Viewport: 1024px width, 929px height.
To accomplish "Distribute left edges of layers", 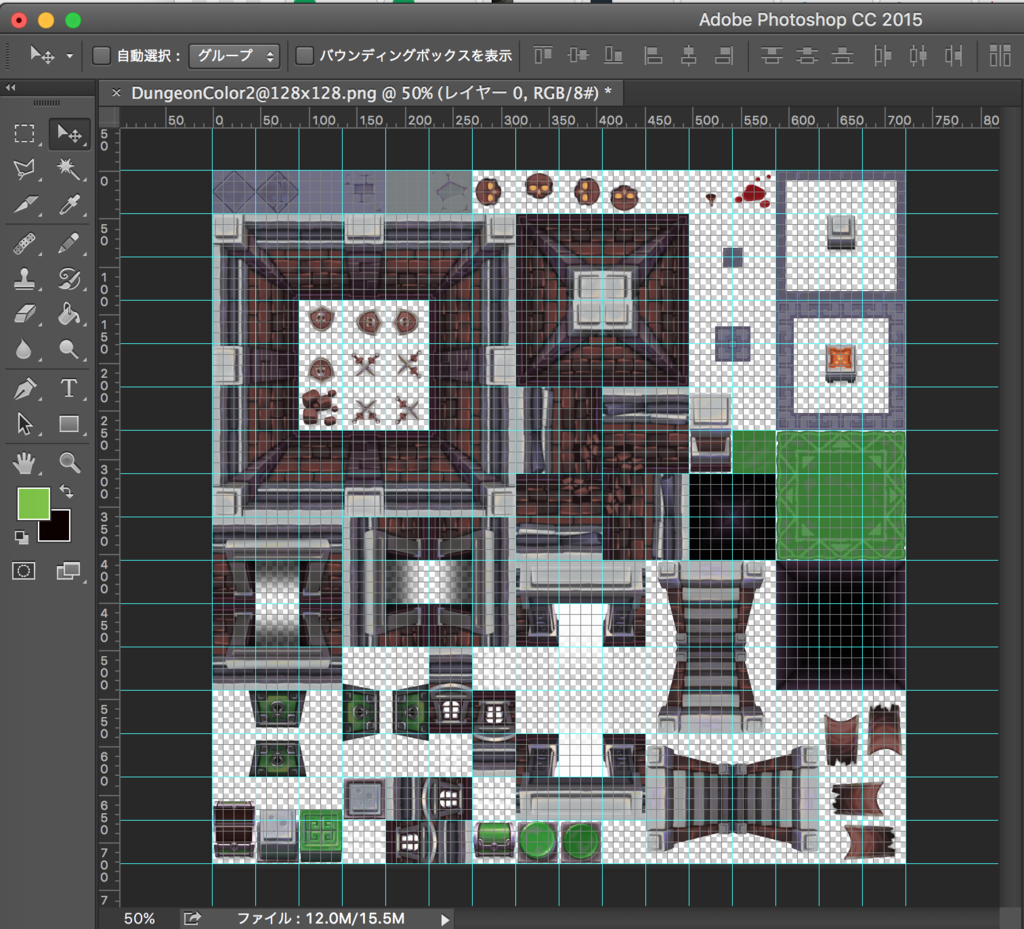I will click(x=882, y=55).
